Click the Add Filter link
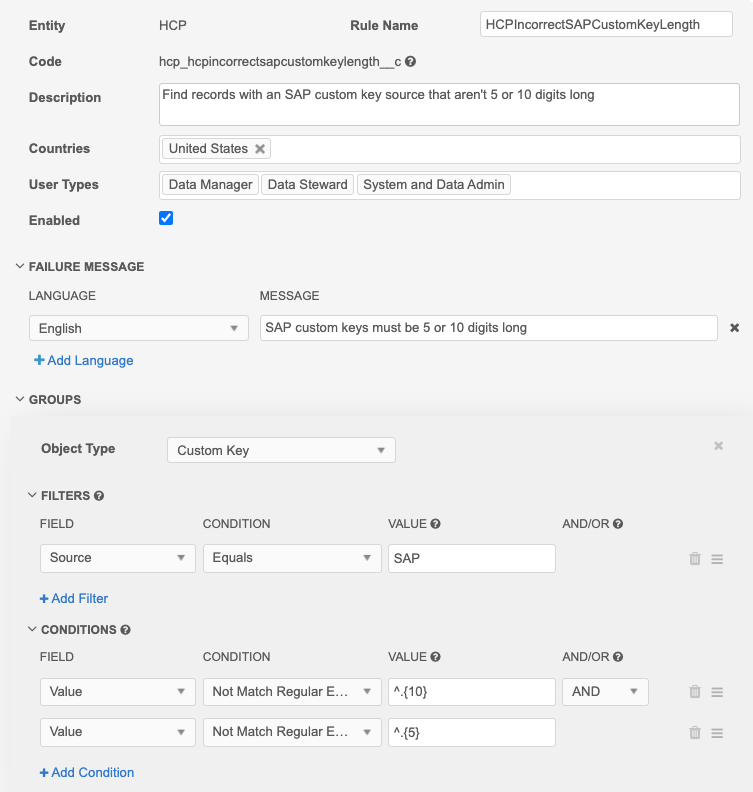Screen dimensions: 753x792 coord(74,598)
